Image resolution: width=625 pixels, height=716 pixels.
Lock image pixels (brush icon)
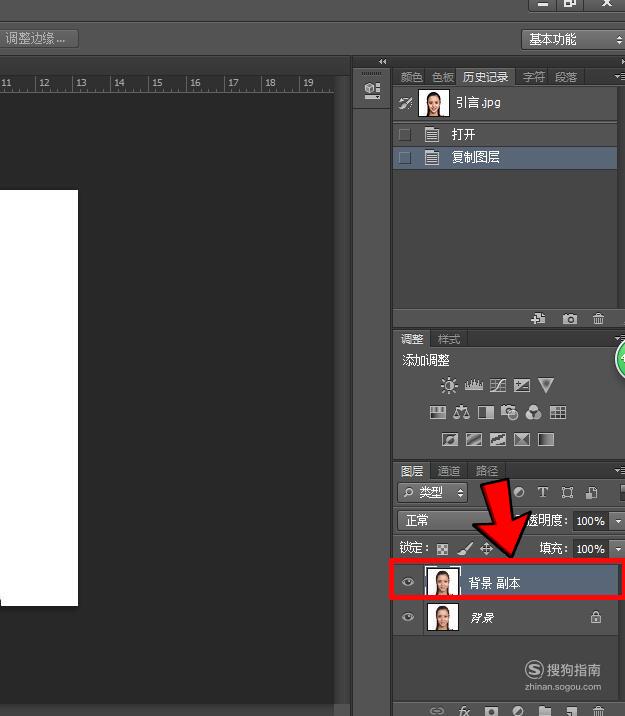click(465, 548)
